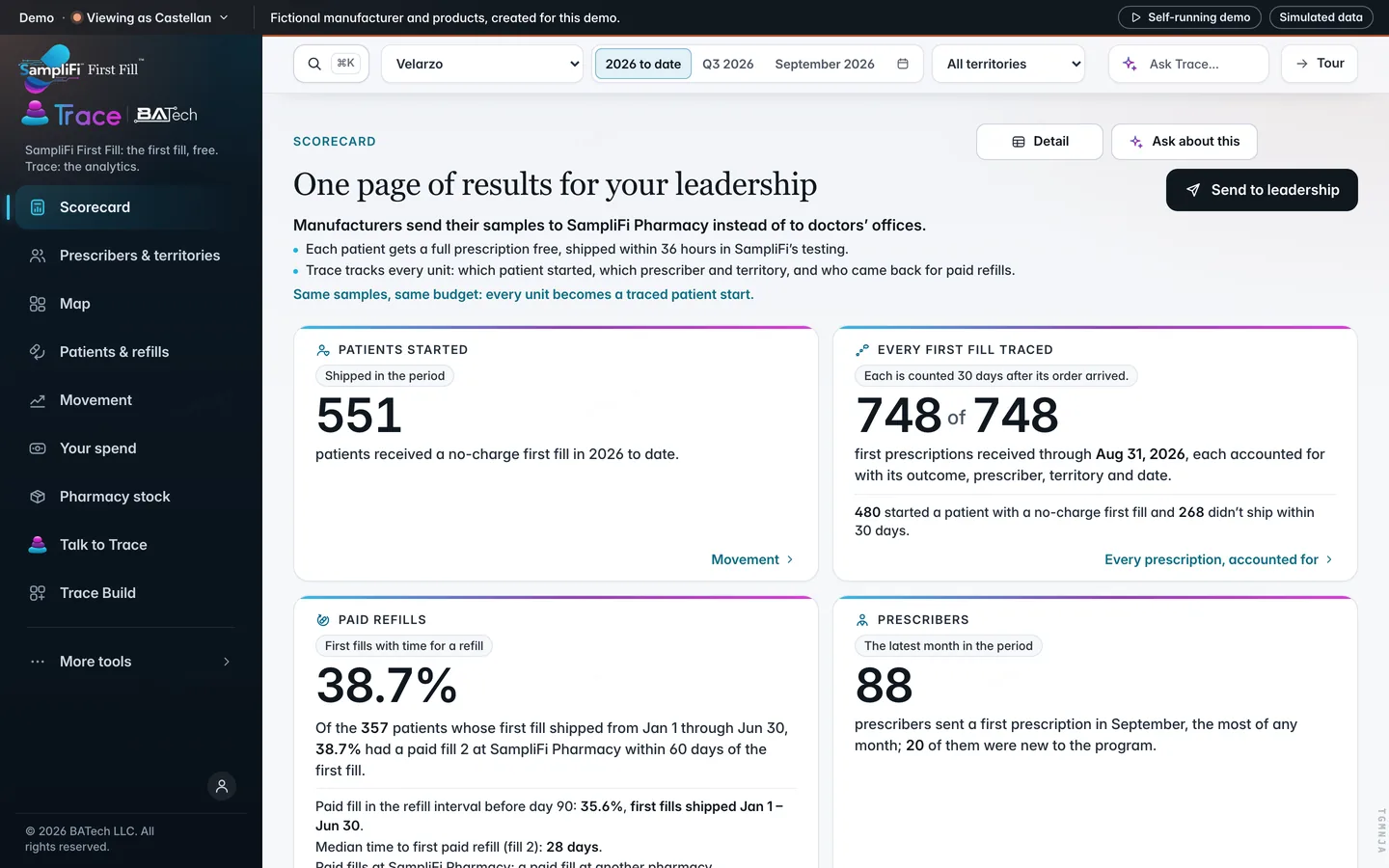The image size is (1389, 868).
Task: Click the Detail view button
Action: tap(1040, 142)
